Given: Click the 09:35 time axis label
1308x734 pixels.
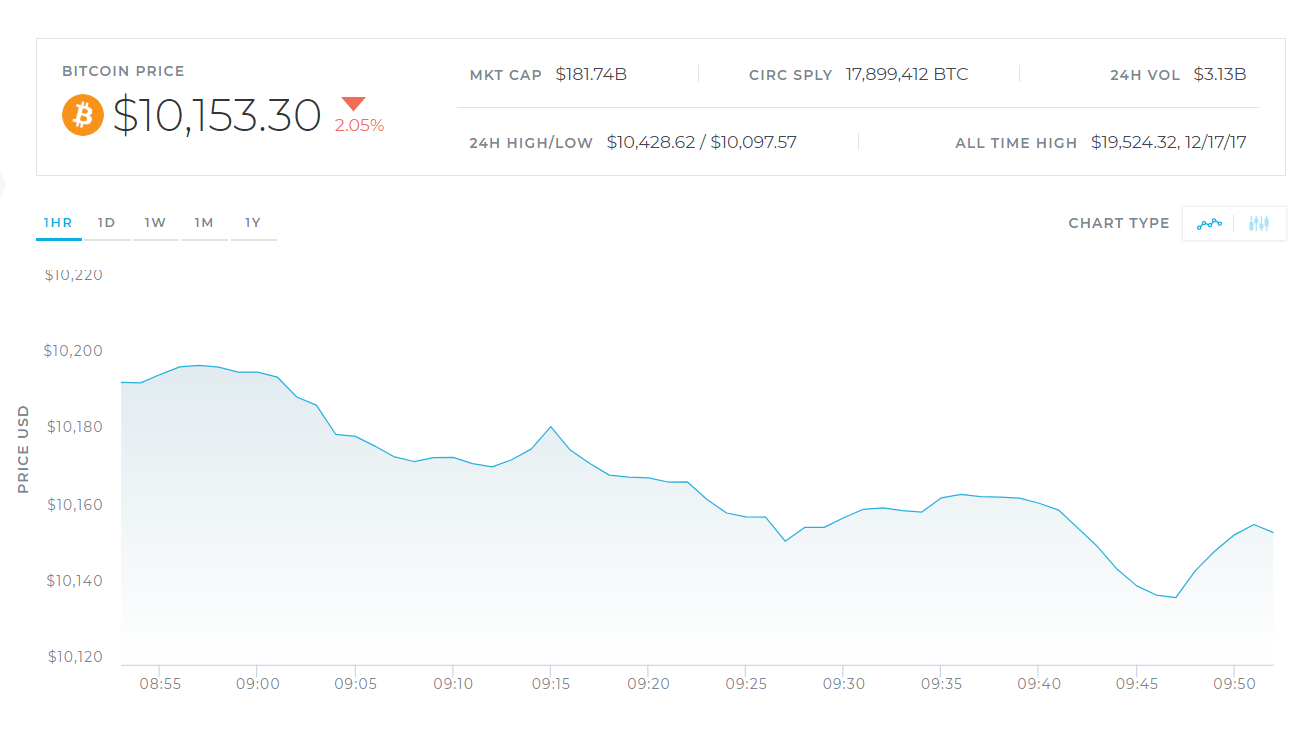Looking at the screenshot, I should (941, 684).
